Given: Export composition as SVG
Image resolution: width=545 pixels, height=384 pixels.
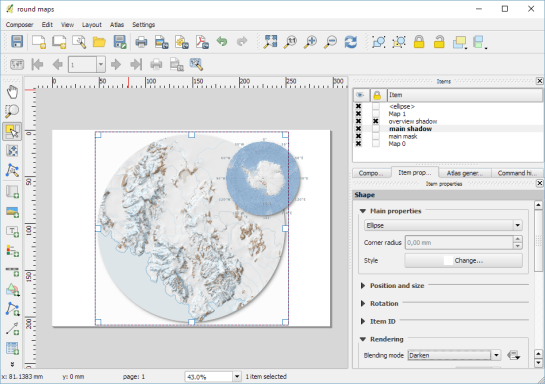Looking at the screenshot, I should pyautogui.click(x=182, y=42).
